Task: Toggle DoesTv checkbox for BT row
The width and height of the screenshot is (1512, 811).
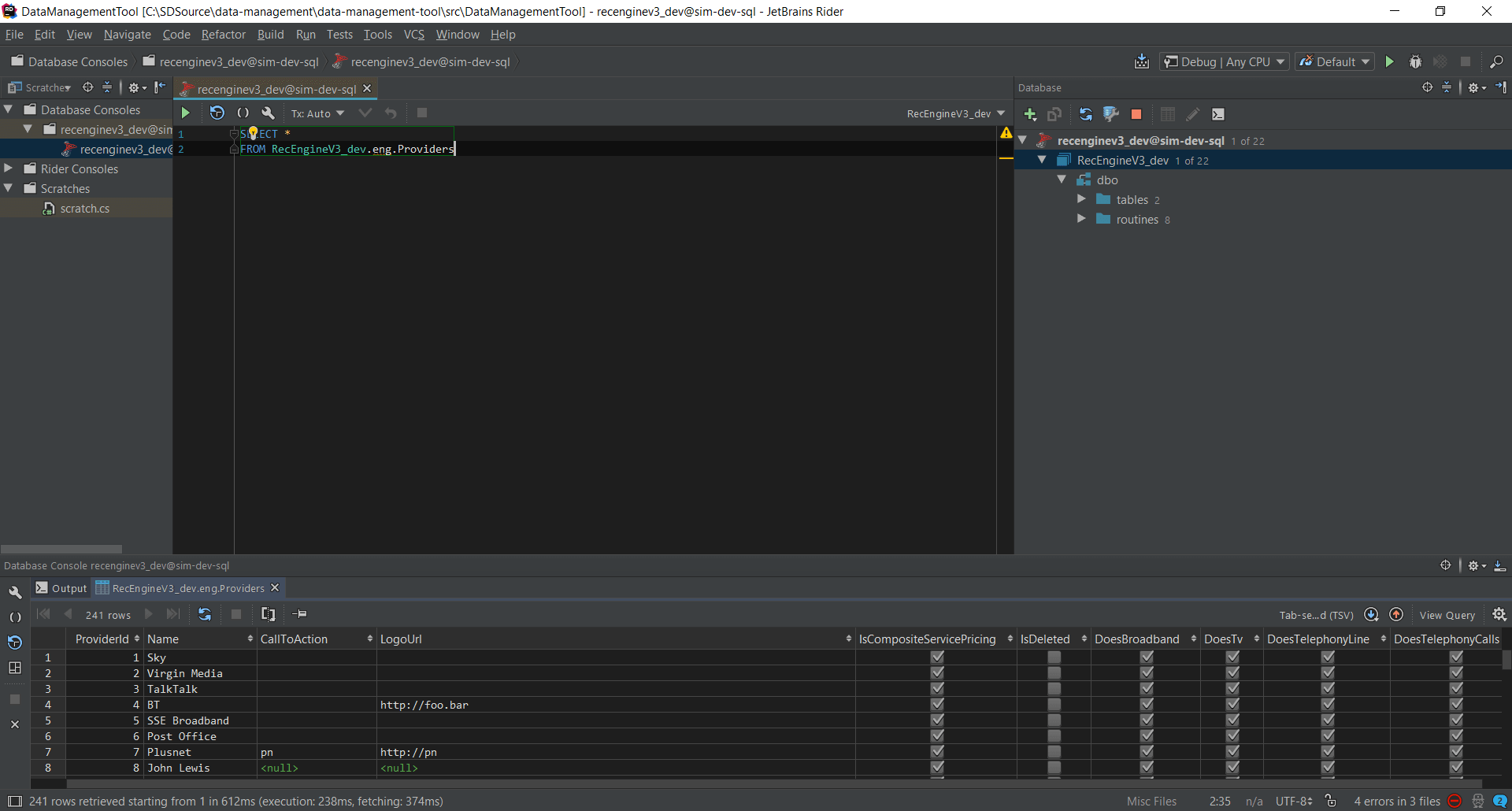Action: coord(1232,704)
